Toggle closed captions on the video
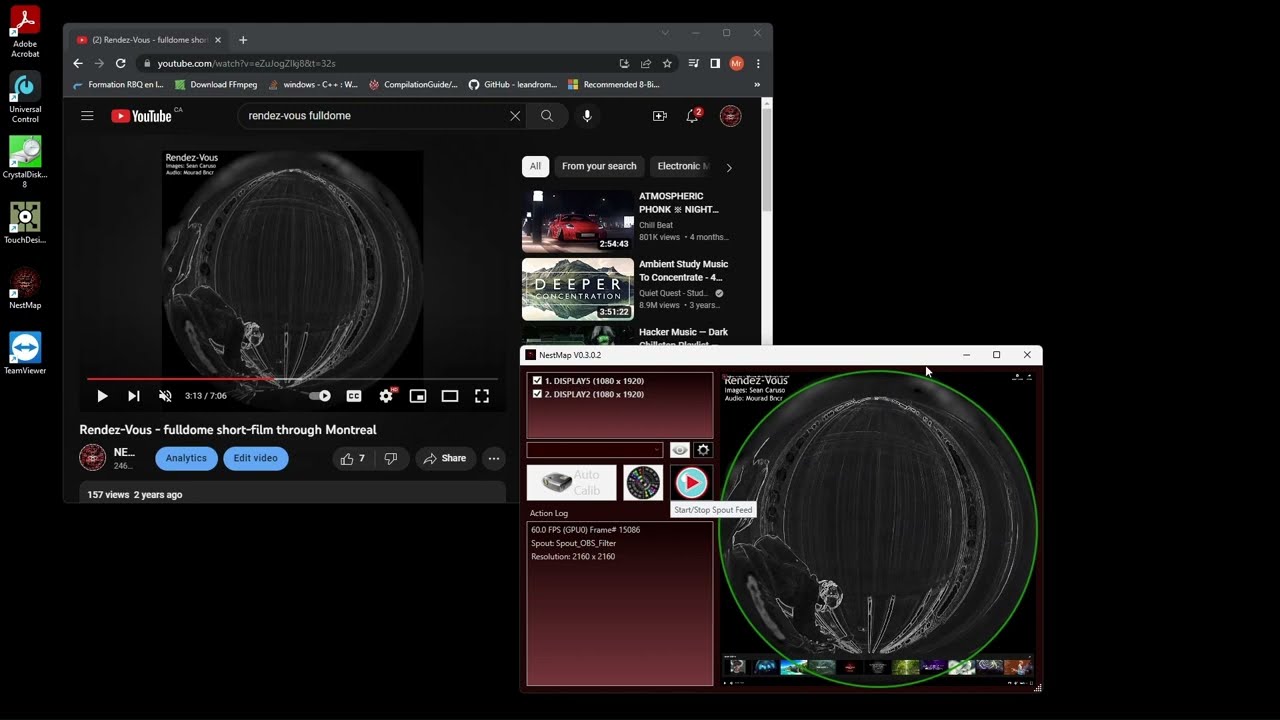Viewport: 1280px width, 720px height. tap(354, 396)
